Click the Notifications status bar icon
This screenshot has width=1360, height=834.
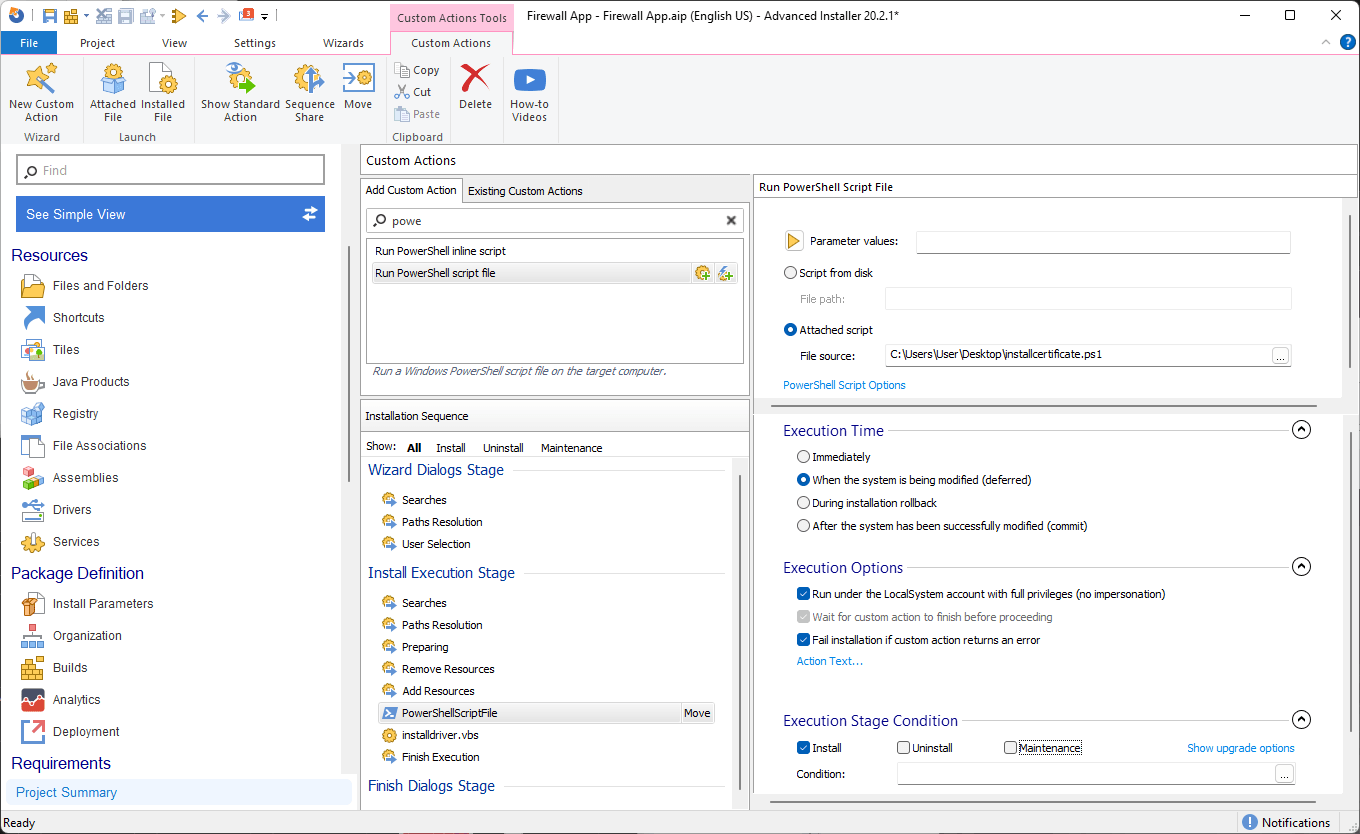(x=1249, y=822)
